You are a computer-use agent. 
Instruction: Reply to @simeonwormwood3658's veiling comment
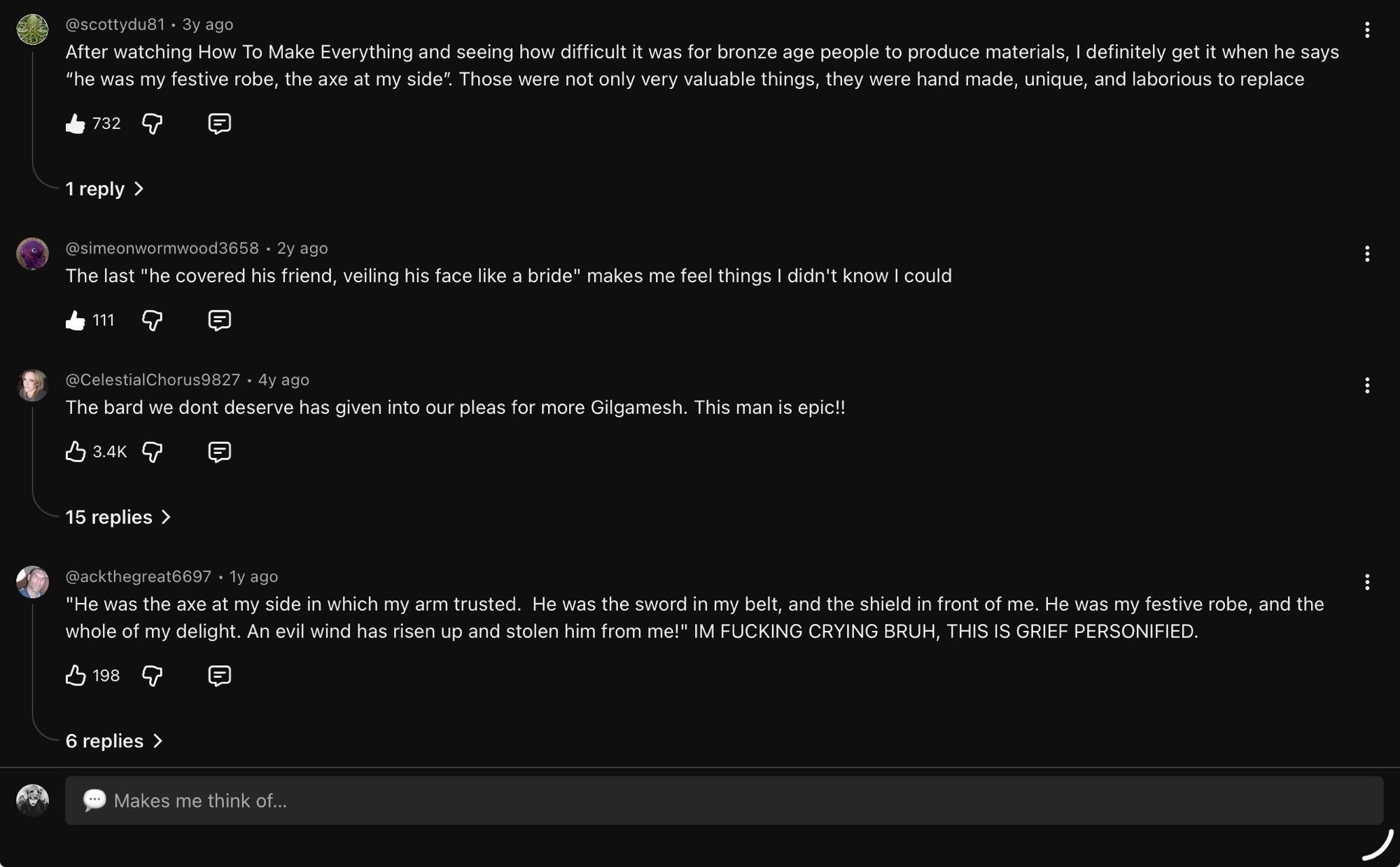219,321
